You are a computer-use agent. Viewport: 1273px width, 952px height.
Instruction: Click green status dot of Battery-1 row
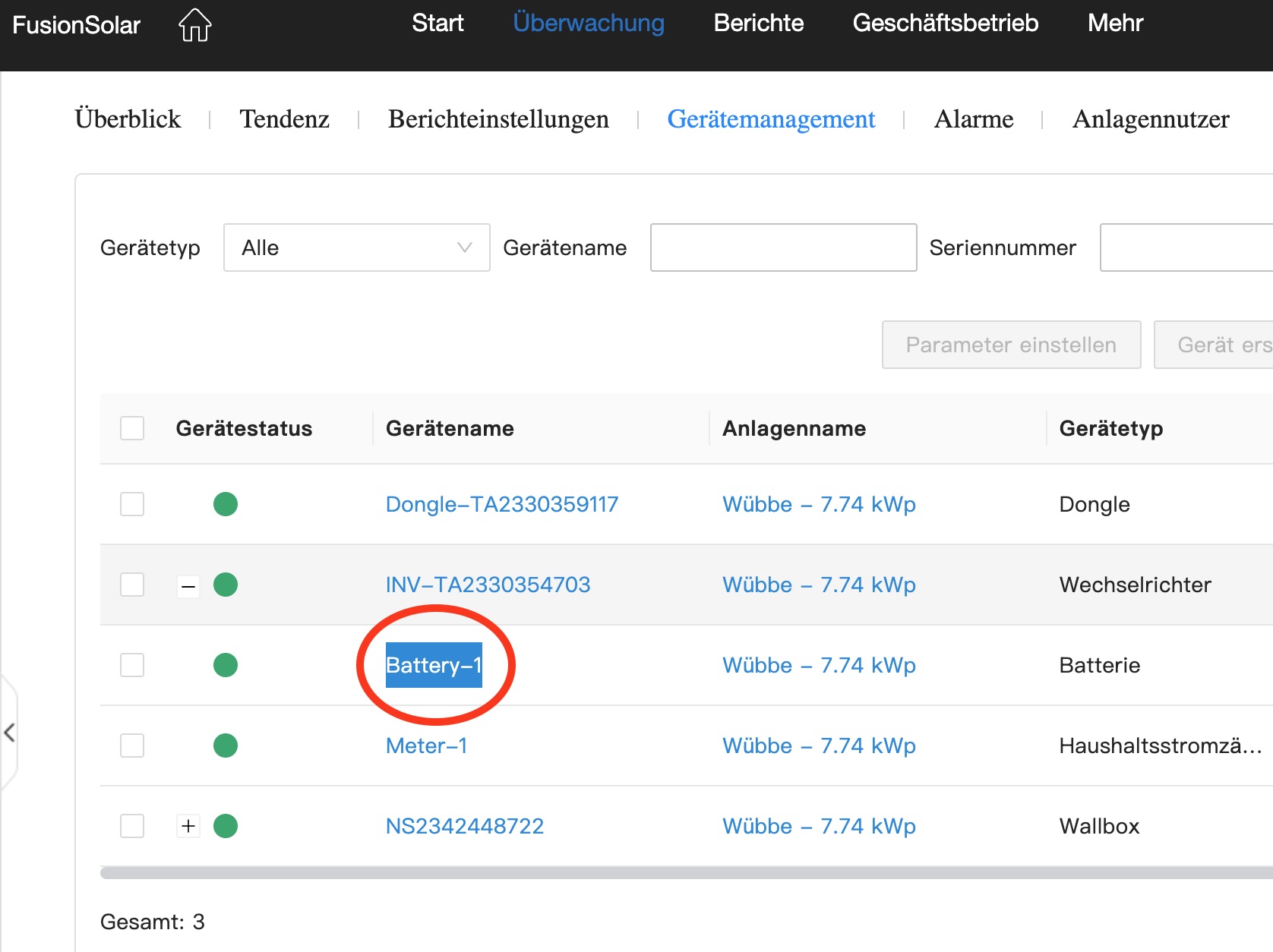tap(226, 665)
